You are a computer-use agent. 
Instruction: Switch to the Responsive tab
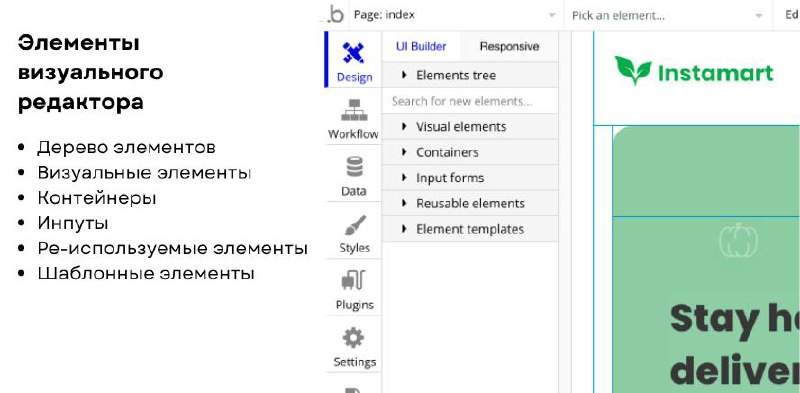tap(509, 46)
